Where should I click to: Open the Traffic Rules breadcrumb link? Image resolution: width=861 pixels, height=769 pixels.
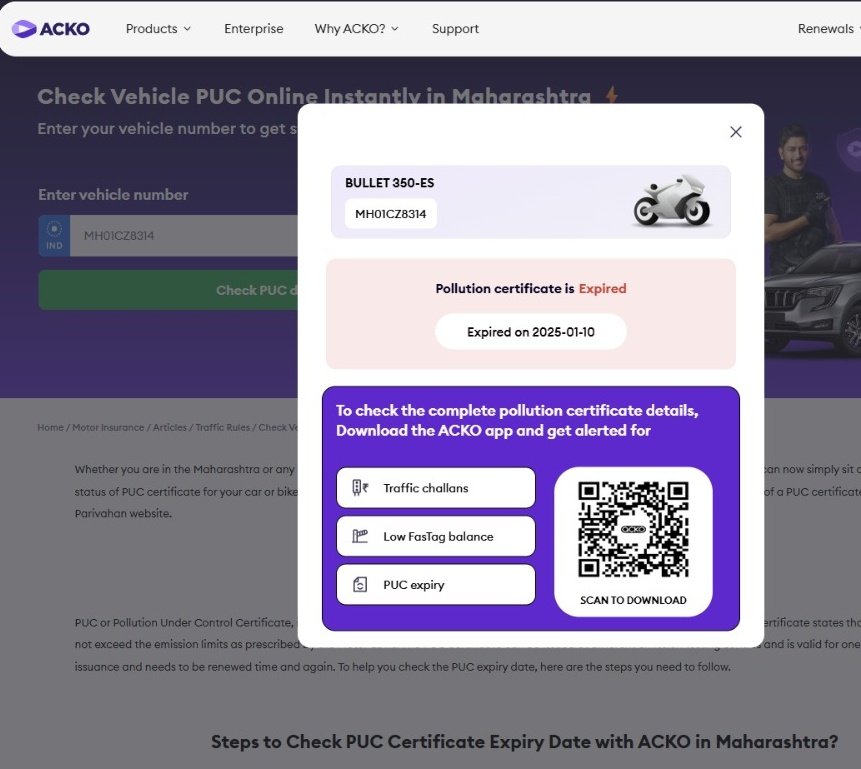coord(222,427)
